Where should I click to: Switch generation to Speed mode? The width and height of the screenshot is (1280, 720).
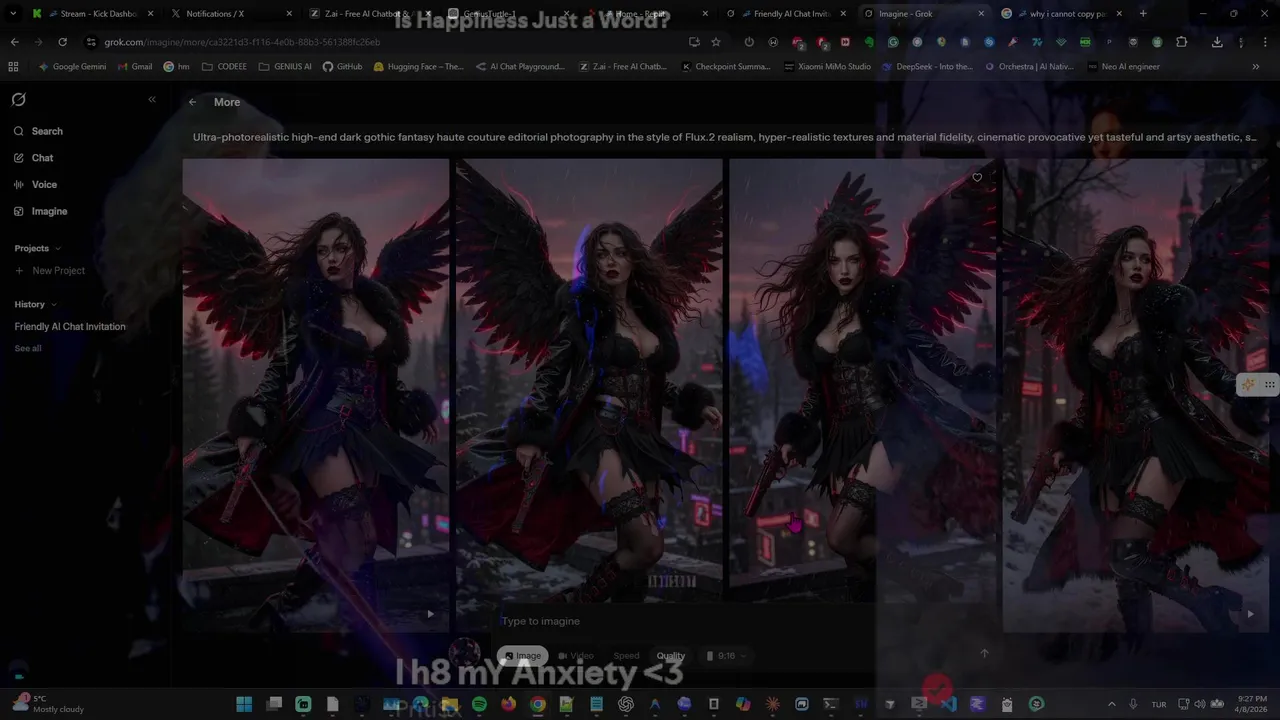pyautogui.click(x=626, y=656)
